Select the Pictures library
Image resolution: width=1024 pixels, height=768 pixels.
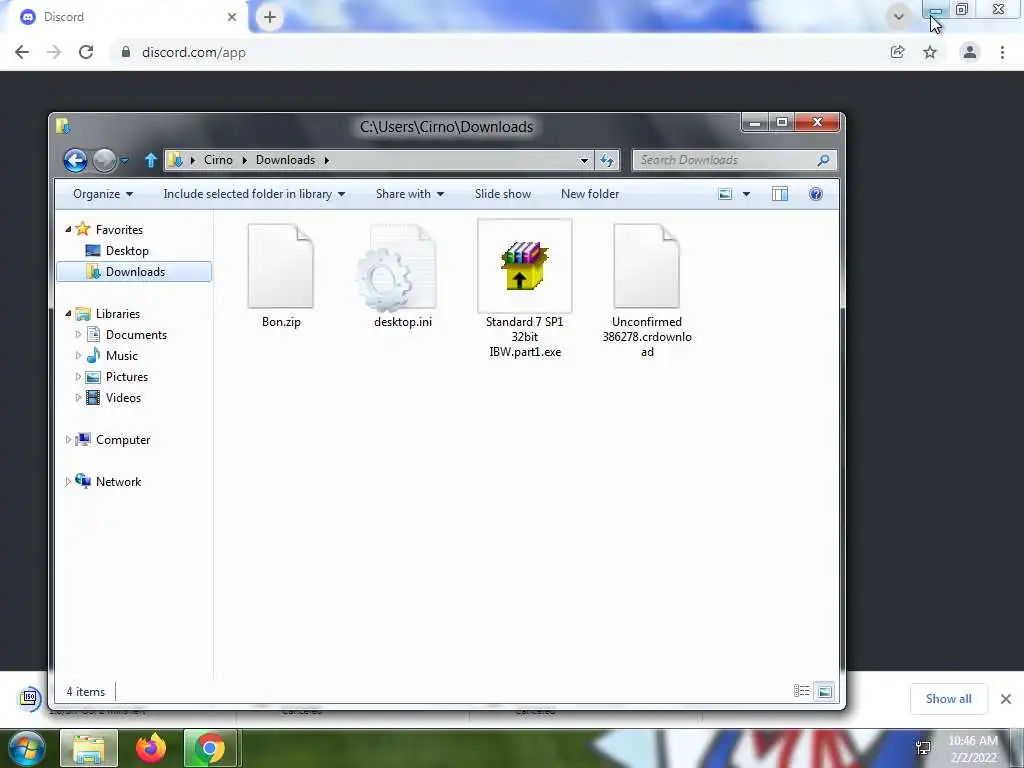pos(127,377)
